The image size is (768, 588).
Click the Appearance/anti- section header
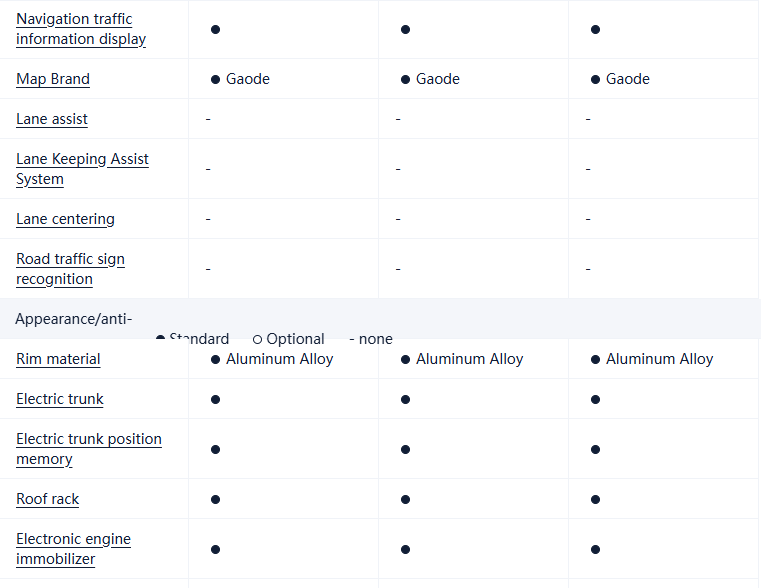tap(73, 319)
